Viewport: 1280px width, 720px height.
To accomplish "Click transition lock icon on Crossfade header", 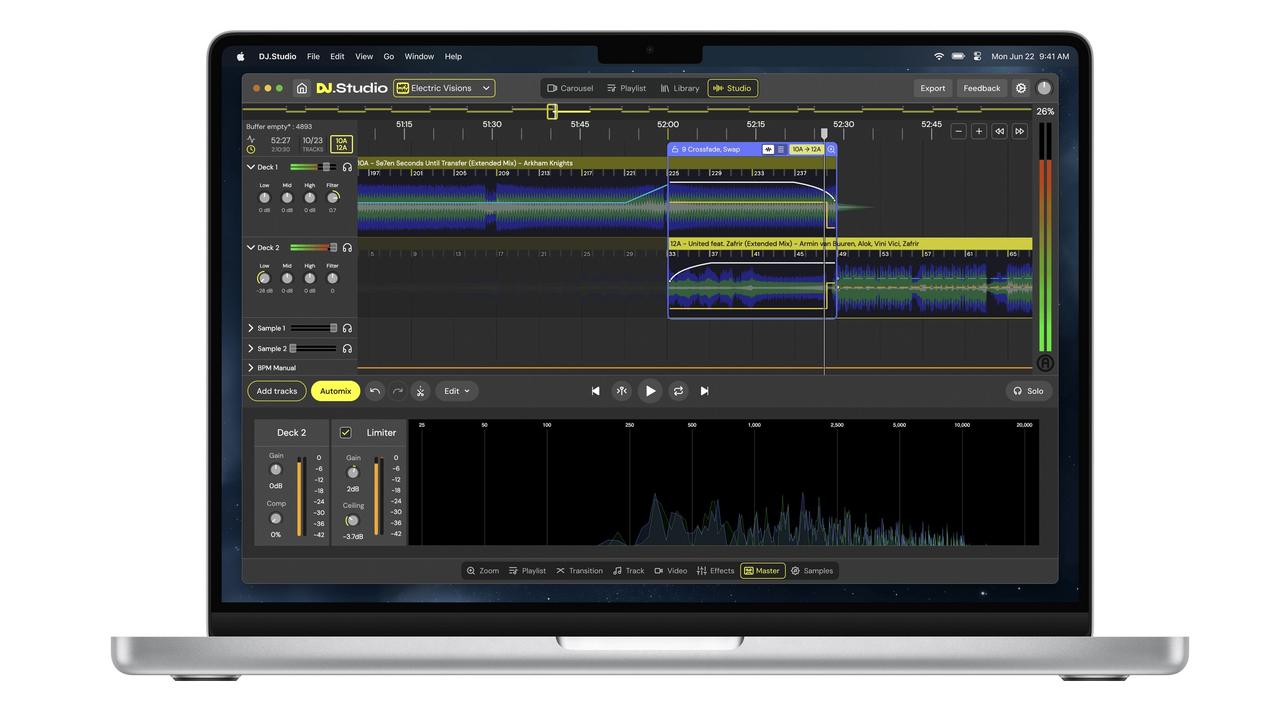I will click(675, 149).
